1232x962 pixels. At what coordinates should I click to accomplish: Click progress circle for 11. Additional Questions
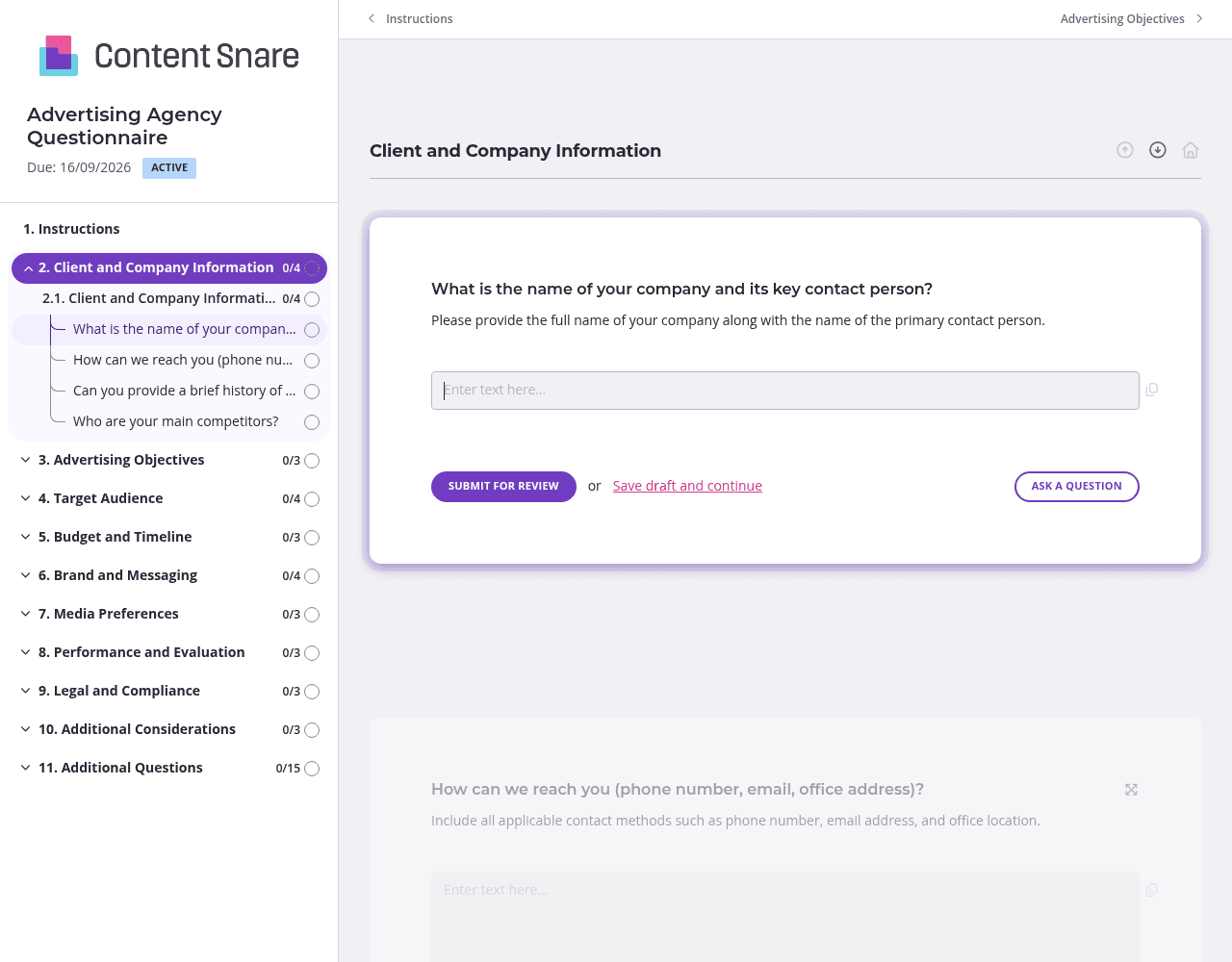312,769
